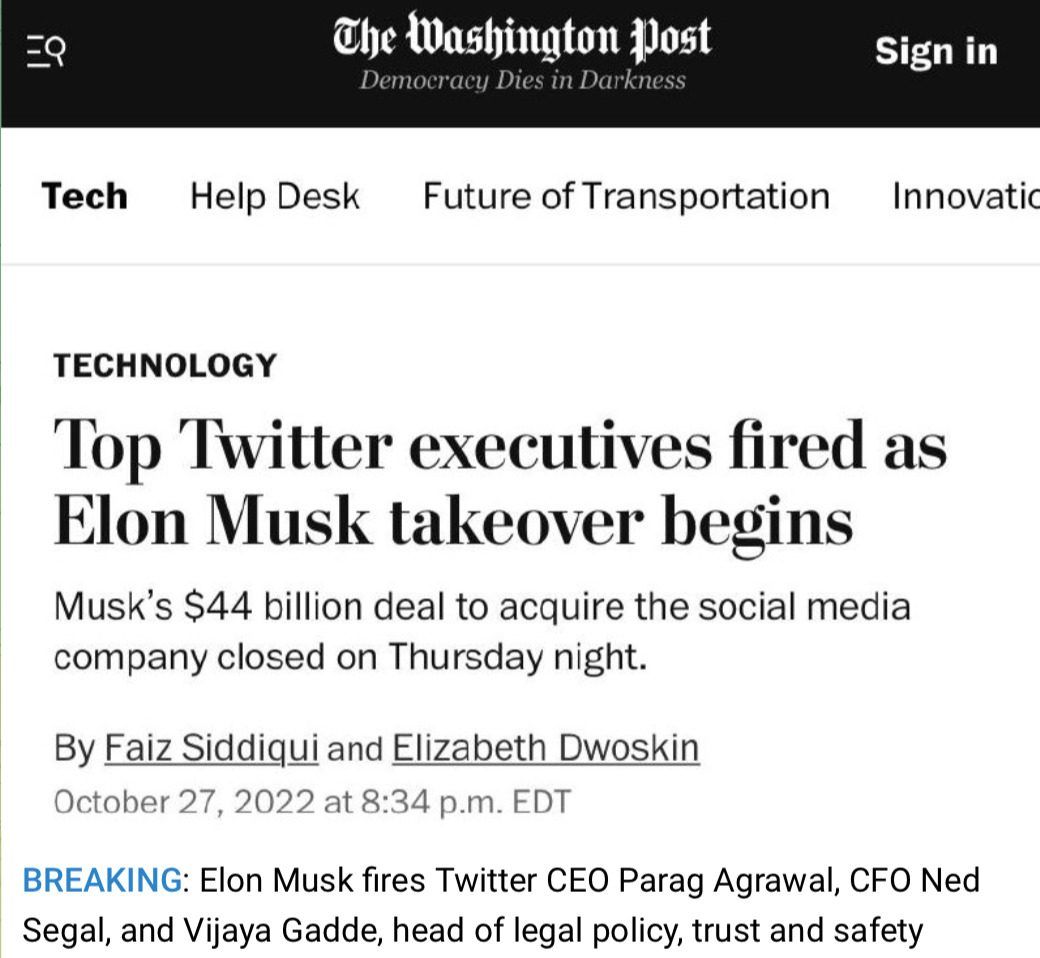Open the Help Desk tab
The height and width of the screenshot is (958, 1040).
point(274,196)
